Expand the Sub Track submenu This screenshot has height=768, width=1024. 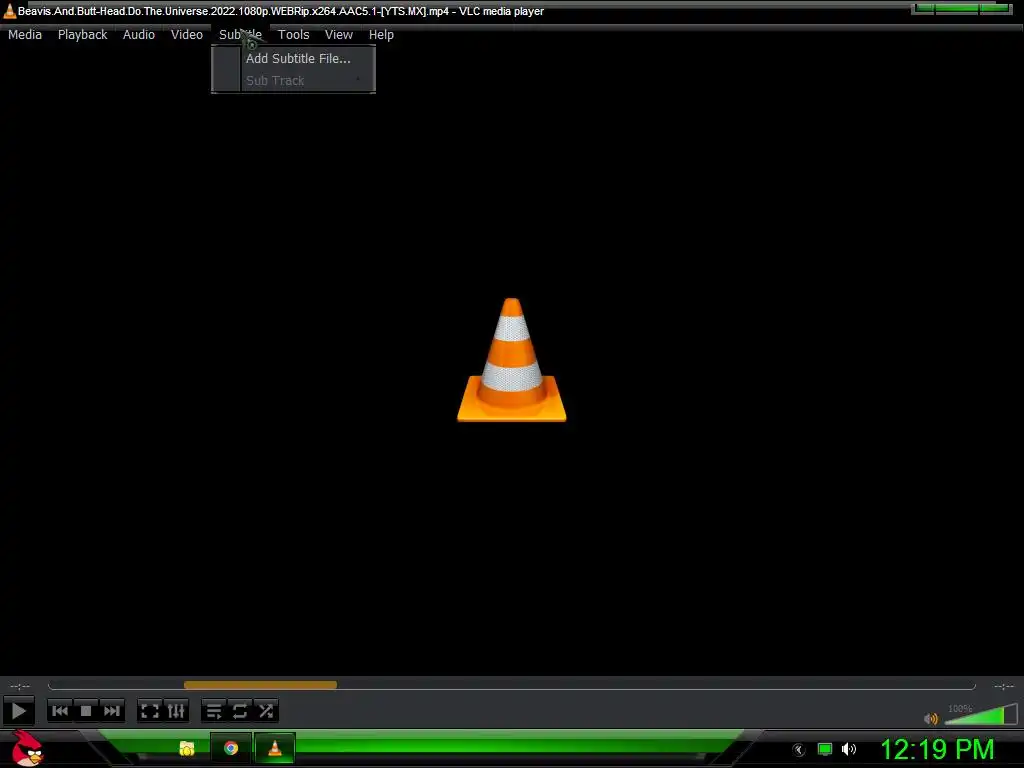click(x=293, y=80)
